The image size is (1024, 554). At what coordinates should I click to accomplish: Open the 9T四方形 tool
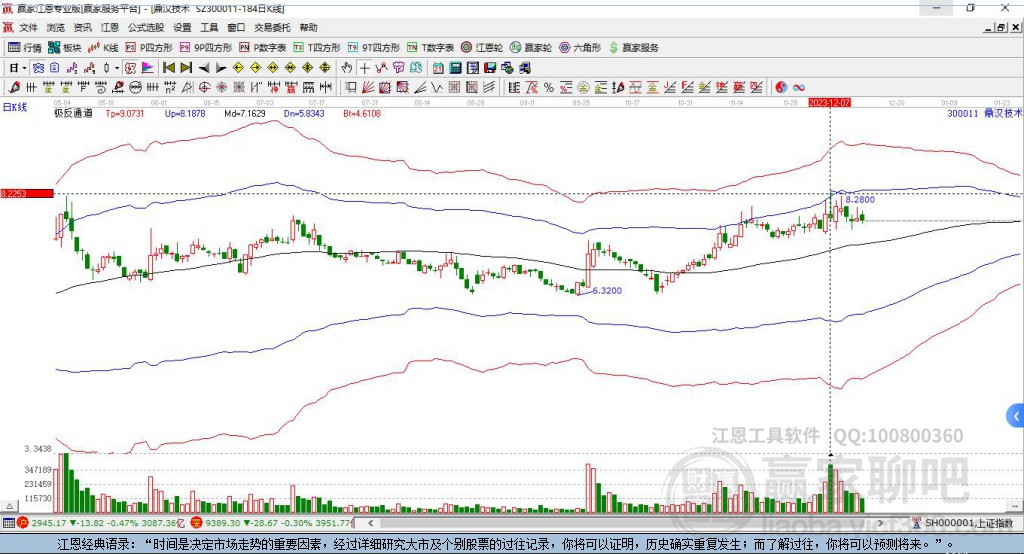click(374, 48)
